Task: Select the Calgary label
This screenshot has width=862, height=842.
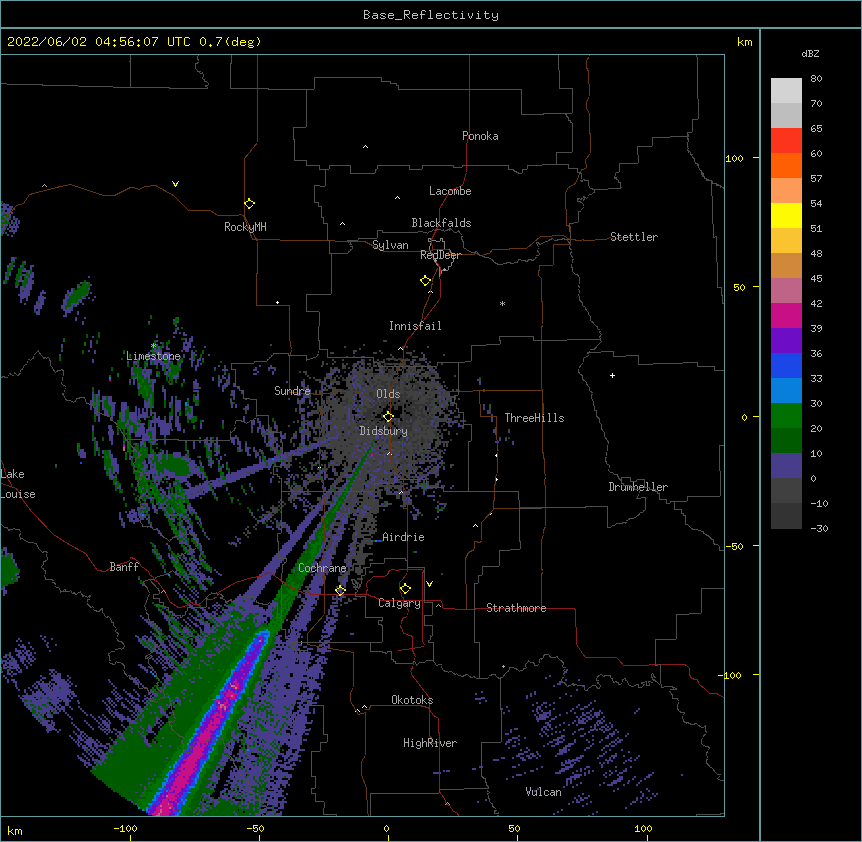Action: (399, 603)
